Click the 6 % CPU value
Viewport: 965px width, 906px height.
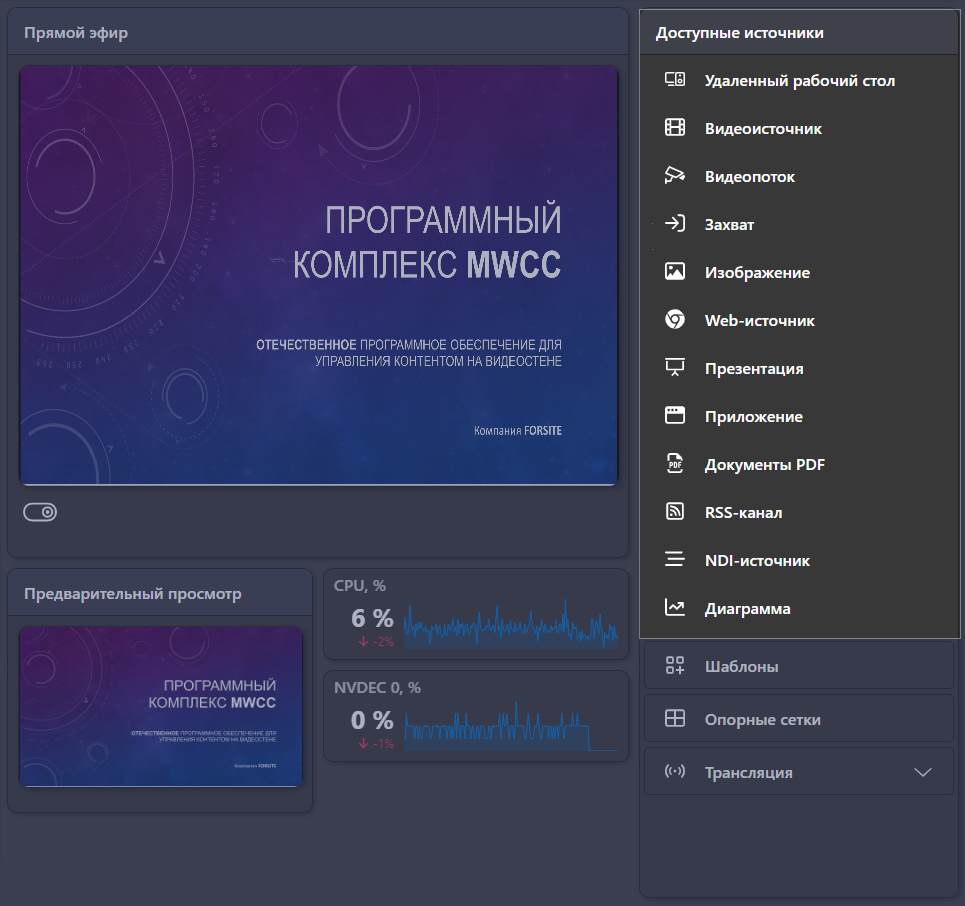point(372,618)
